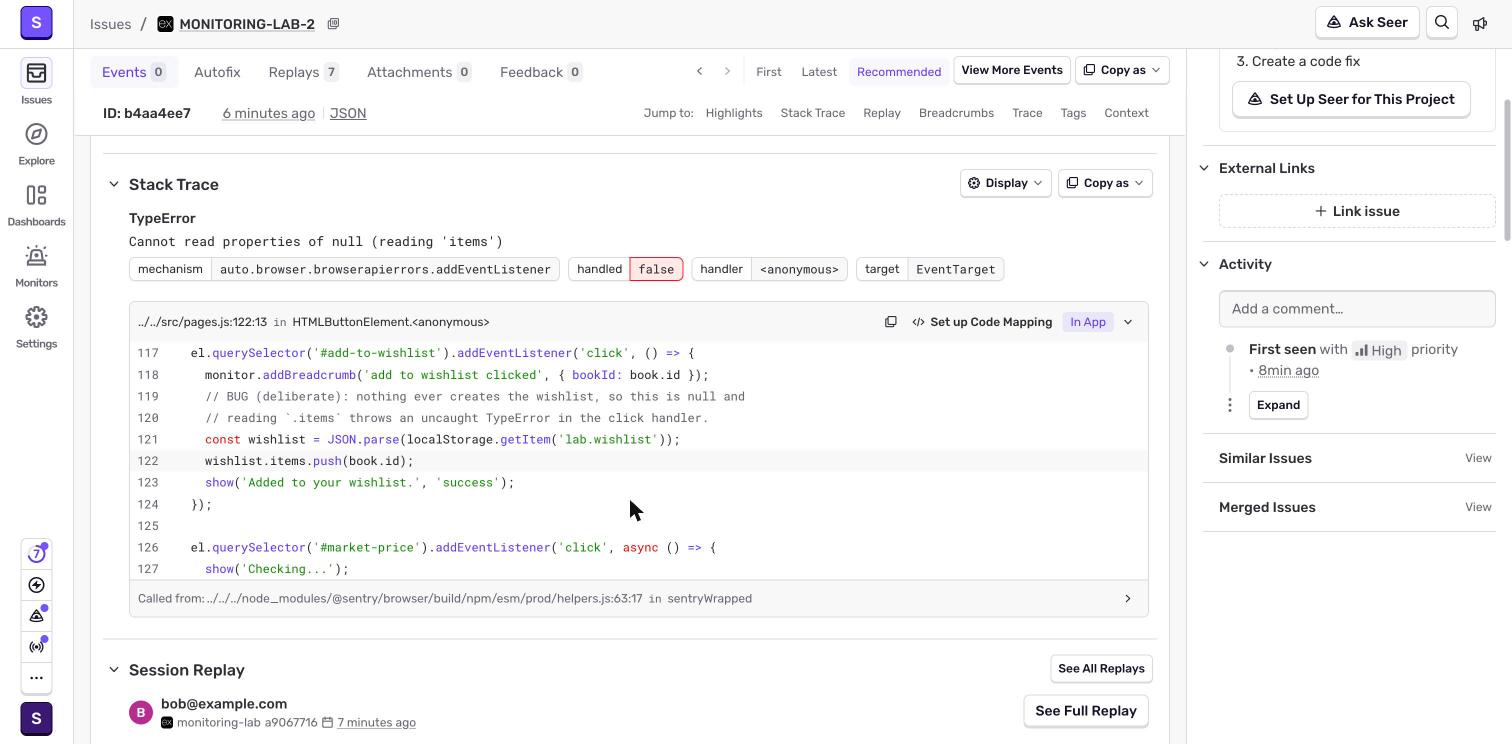Screen dimensions: 1512x744
Task: Collapse the Activity section
Action: (1204, 264)
